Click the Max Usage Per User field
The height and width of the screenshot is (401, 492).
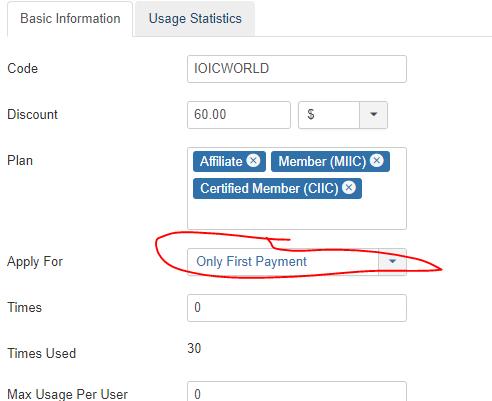(297, 392)
